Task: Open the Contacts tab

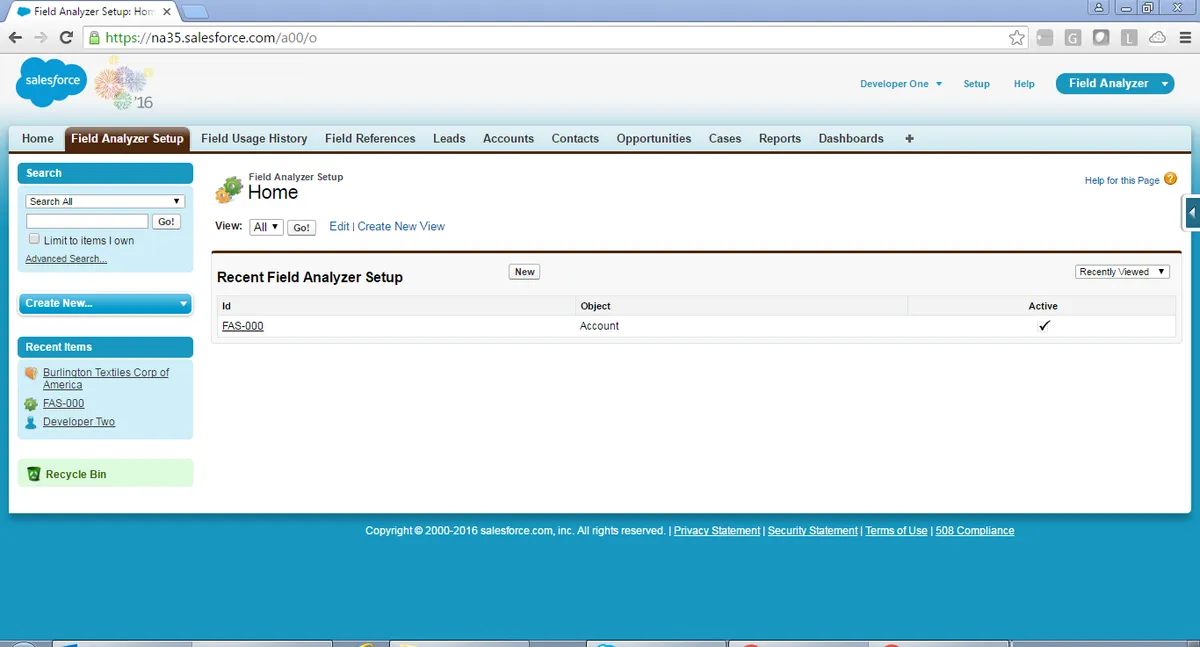Action: [575, 139]
